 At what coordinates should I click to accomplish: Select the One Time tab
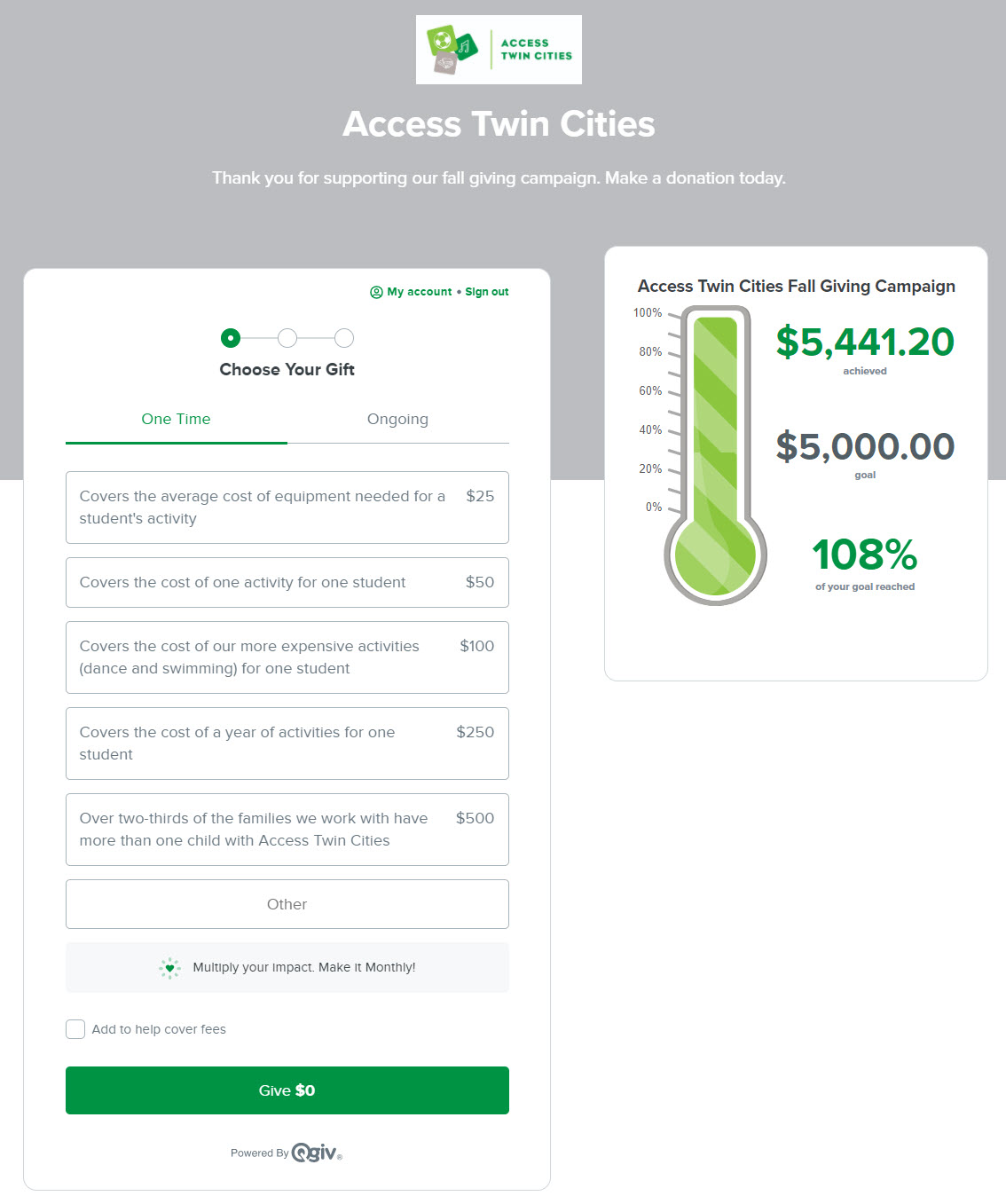click(x=177, y=420)
